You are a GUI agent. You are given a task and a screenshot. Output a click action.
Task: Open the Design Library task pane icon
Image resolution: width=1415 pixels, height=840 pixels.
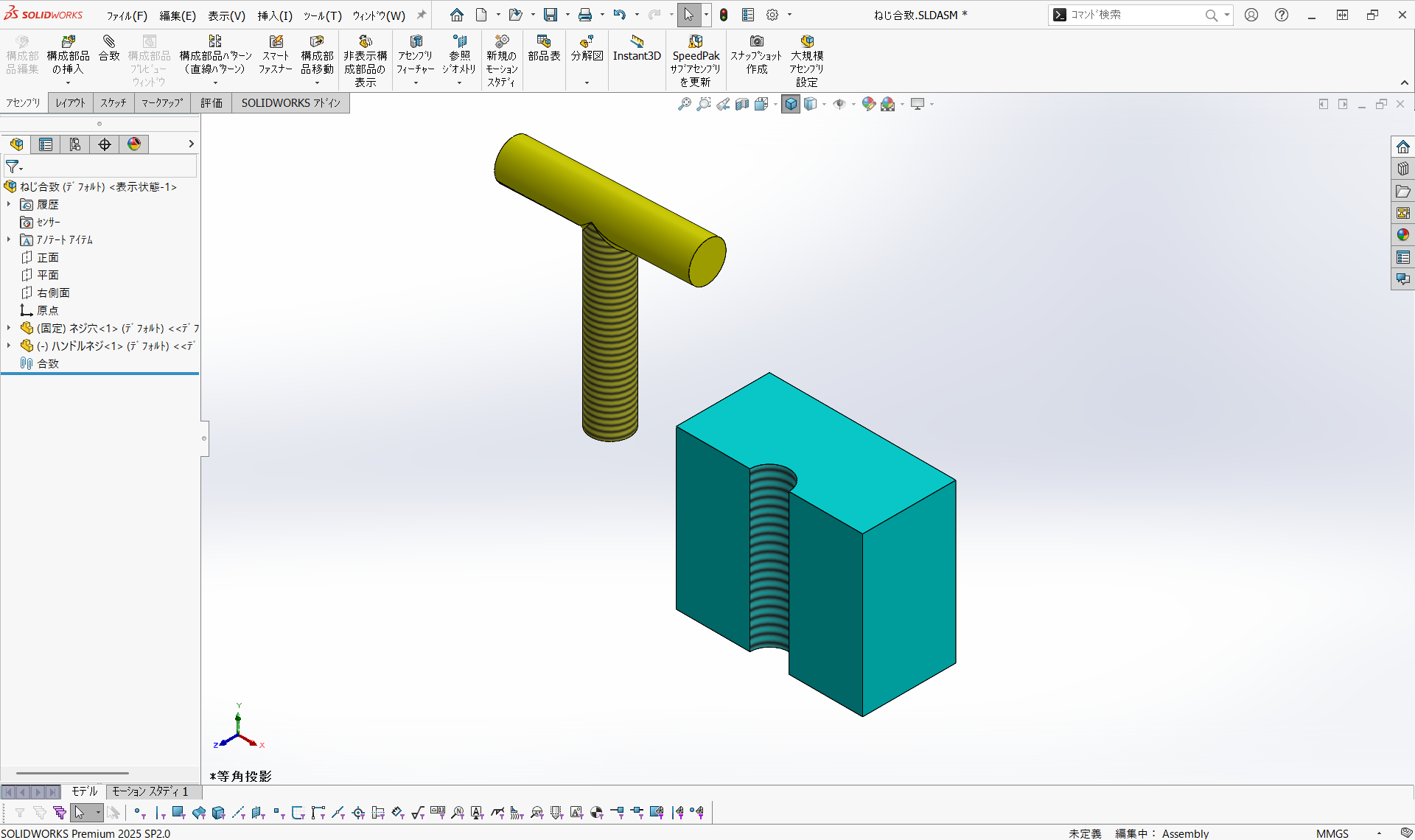point(1402,169)
